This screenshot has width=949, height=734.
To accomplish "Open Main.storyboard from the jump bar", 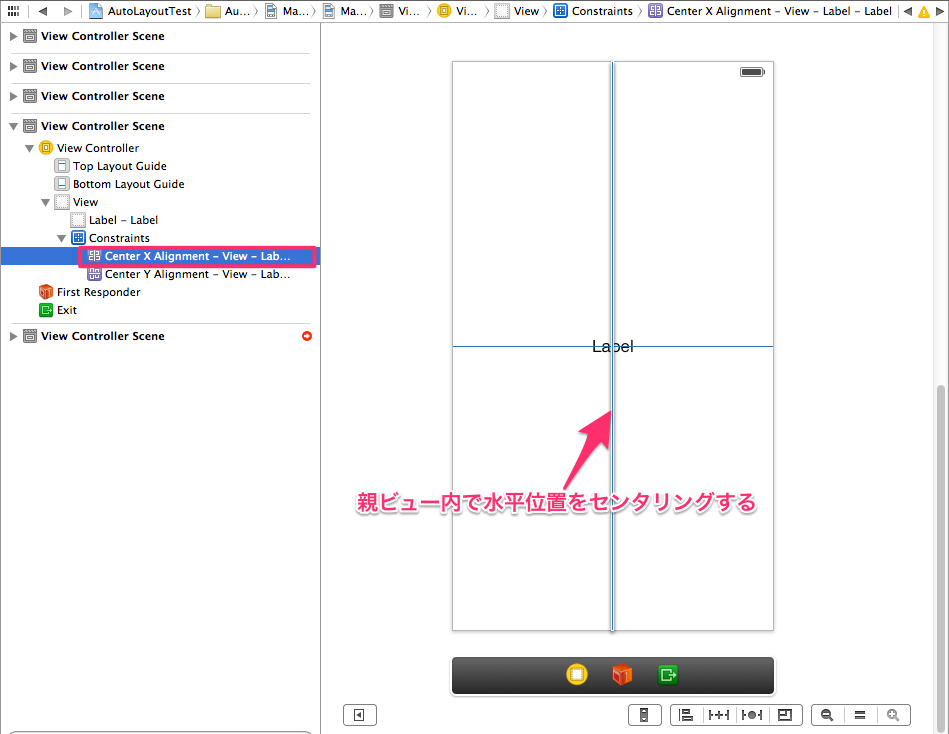I will 291,11.
